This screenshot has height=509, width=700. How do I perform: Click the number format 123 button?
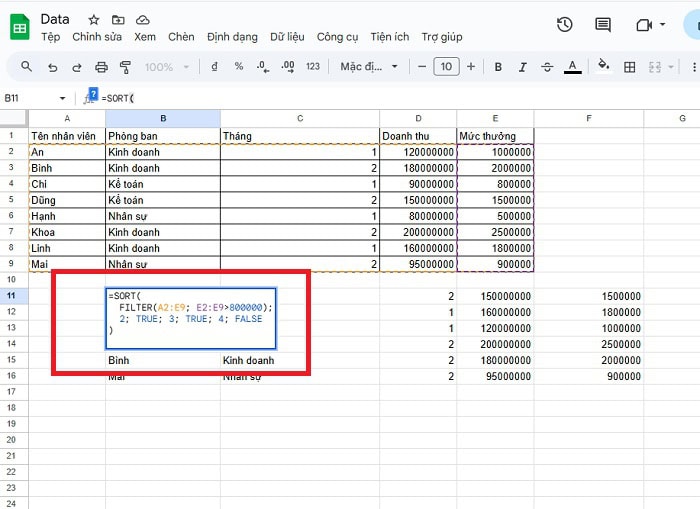[x=313, y=67]
